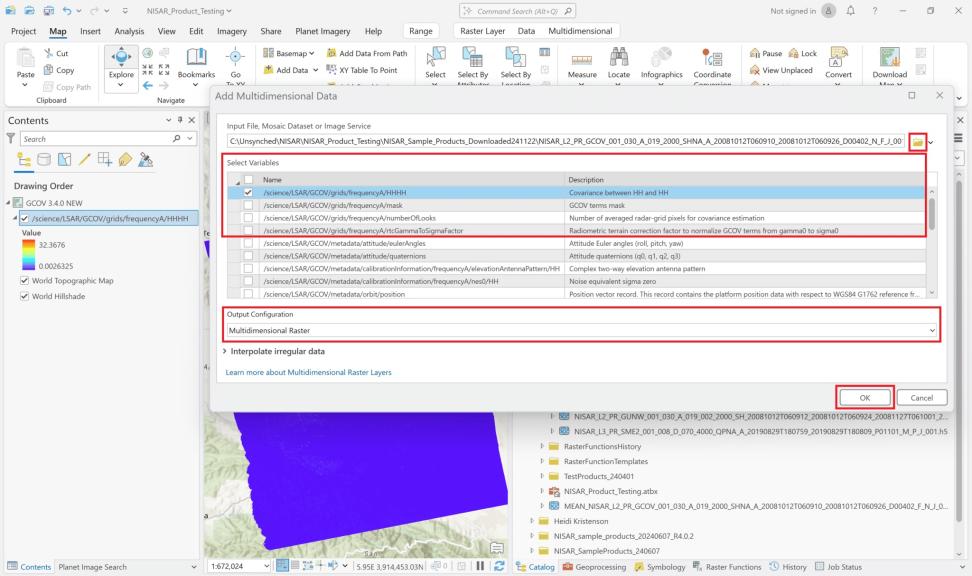Browse for input file with folder icon
Viewport: 972px width, 576px height.
[917, 142]
